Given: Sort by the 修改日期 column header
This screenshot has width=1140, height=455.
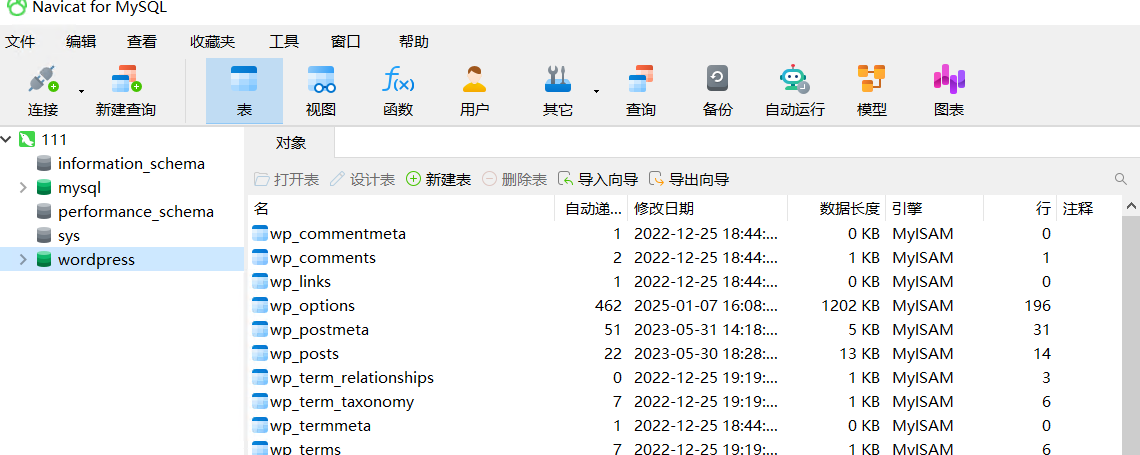Looking at the screenshot, I should pos(707,209).
